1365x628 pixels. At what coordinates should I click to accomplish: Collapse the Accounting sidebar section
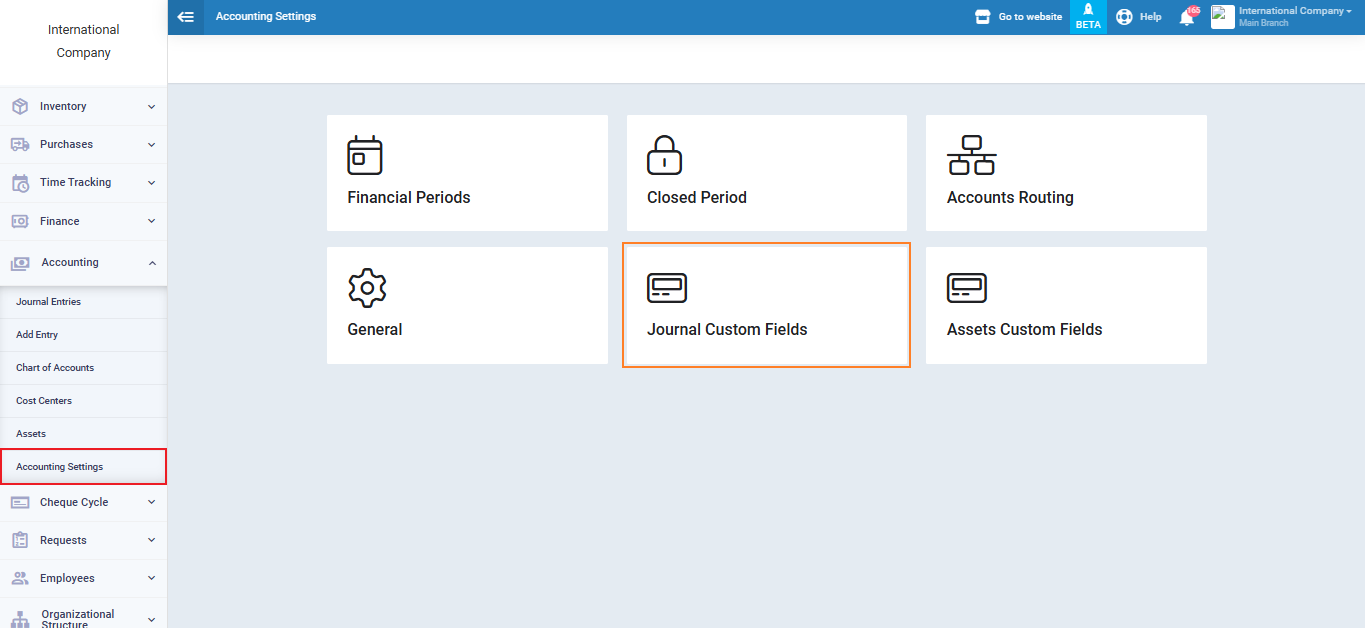[x=84, y=263]
